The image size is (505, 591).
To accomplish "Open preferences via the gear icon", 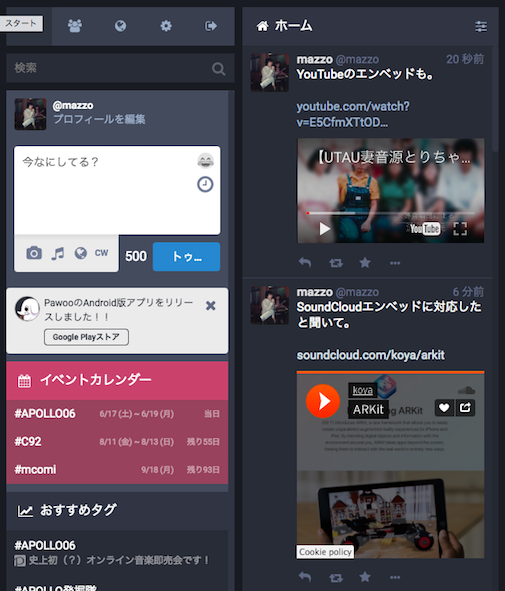I will 166,26.
